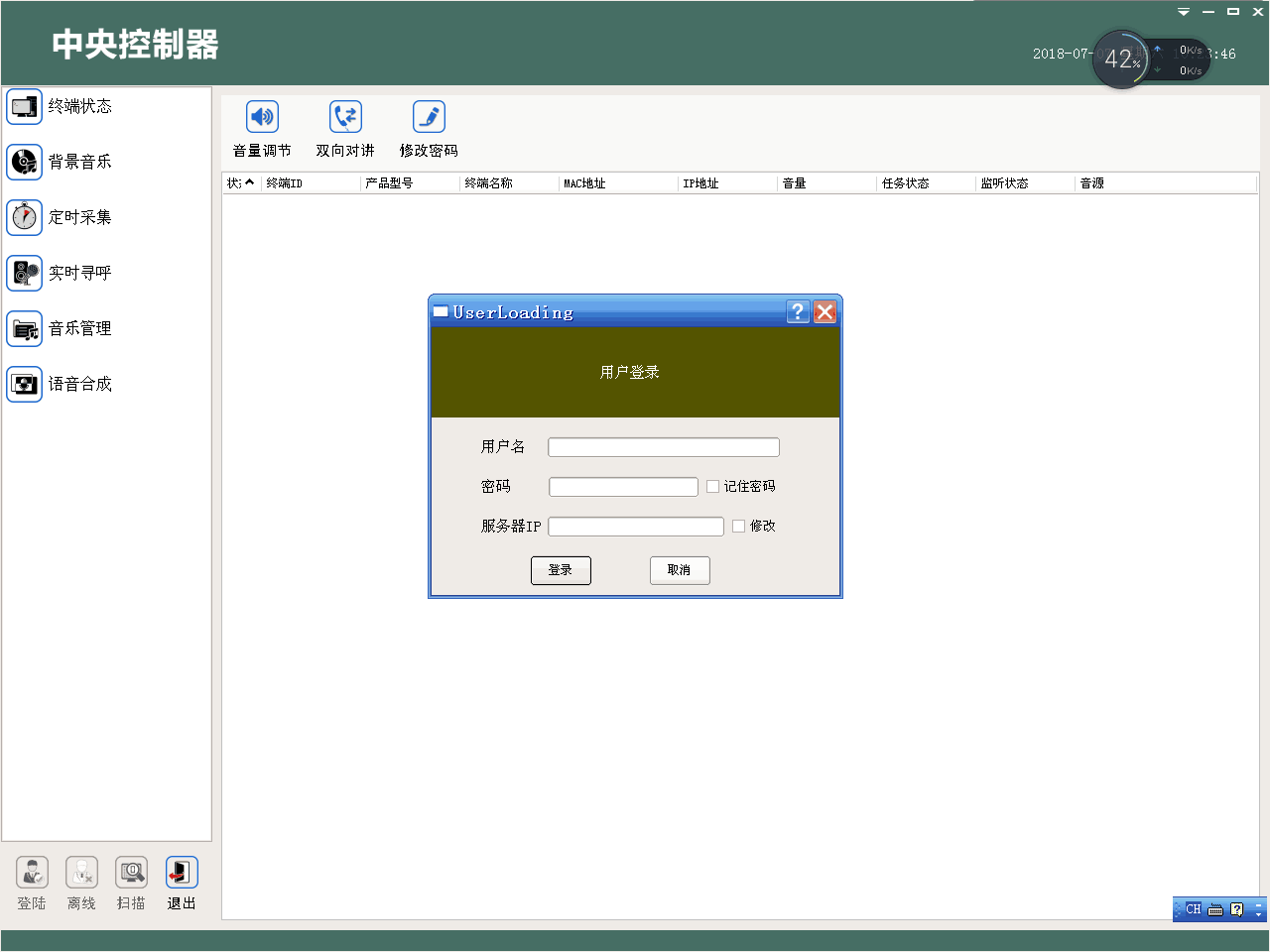The image size is (1270, 952).
Task: Click inside the 用户名 username field
Action: pyautogui.click(x=663, y=446)
